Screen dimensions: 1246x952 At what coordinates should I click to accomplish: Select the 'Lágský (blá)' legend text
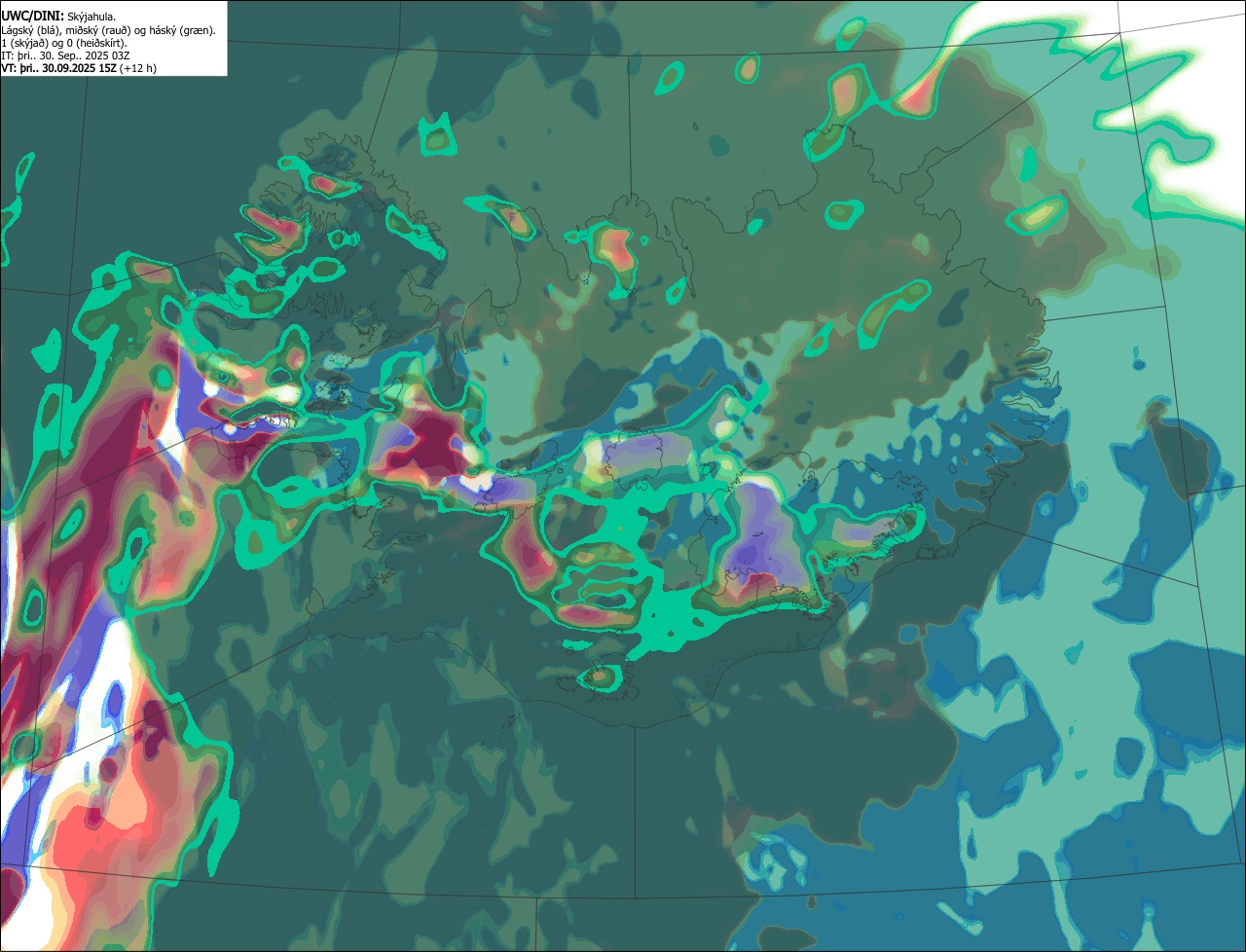coord(31,31)
